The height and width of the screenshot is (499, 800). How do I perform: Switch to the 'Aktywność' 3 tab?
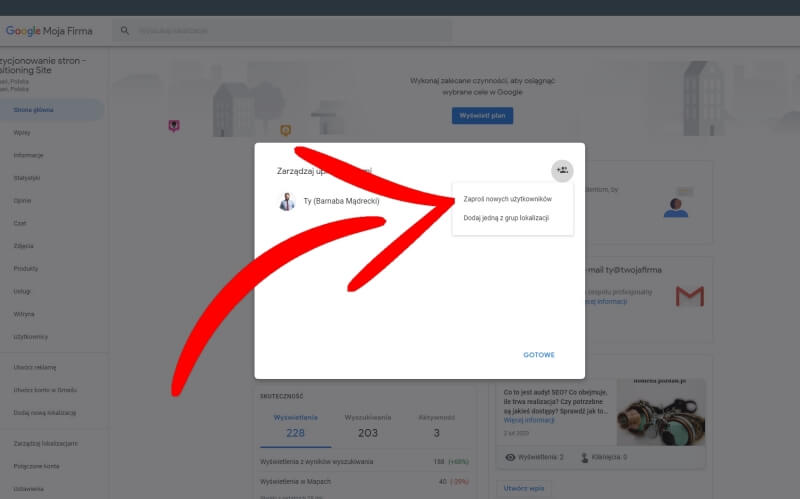(437, 427)
